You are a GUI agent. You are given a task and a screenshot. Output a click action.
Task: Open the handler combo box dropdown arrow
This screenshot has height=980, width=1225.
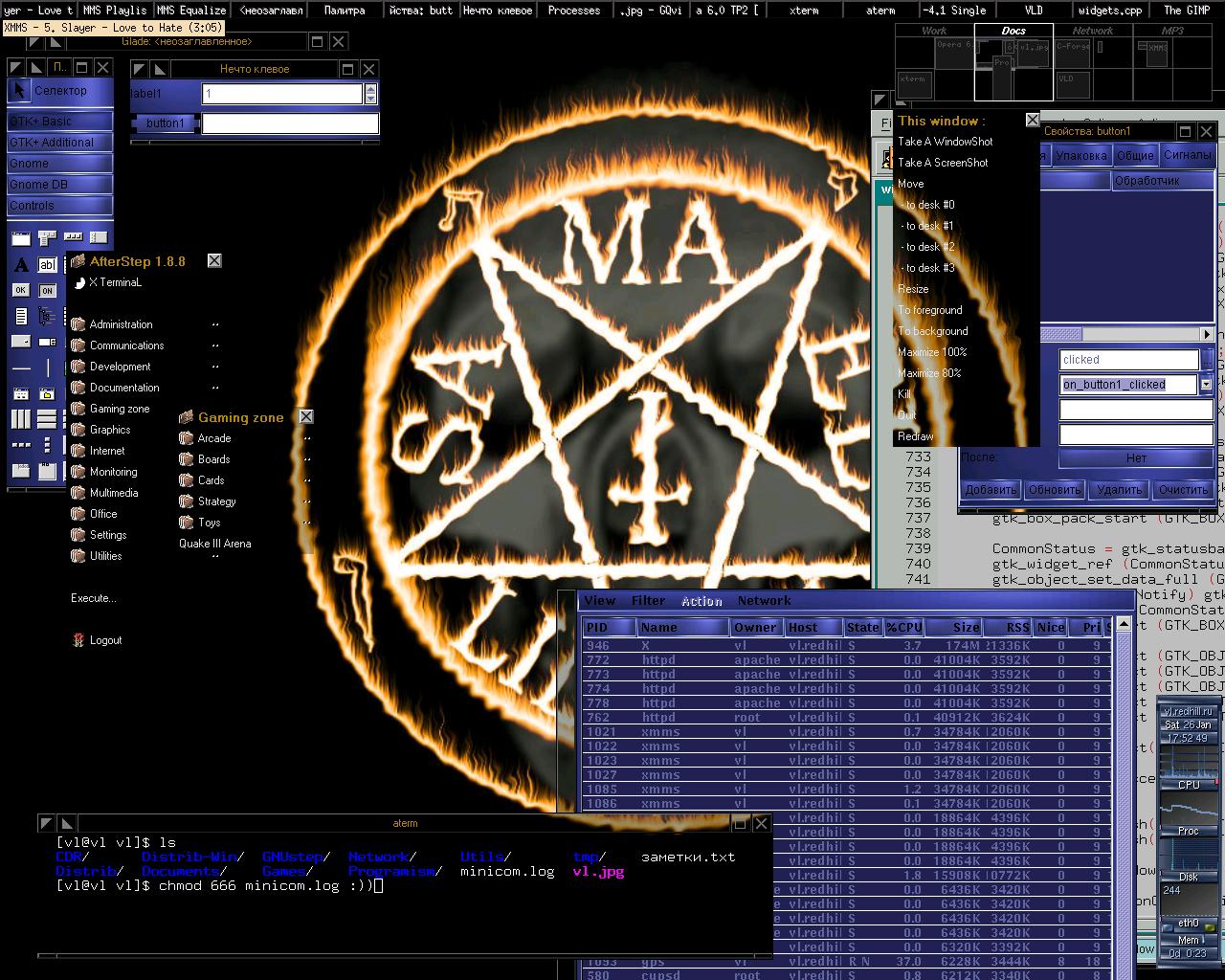click(x=1206, y=385)
